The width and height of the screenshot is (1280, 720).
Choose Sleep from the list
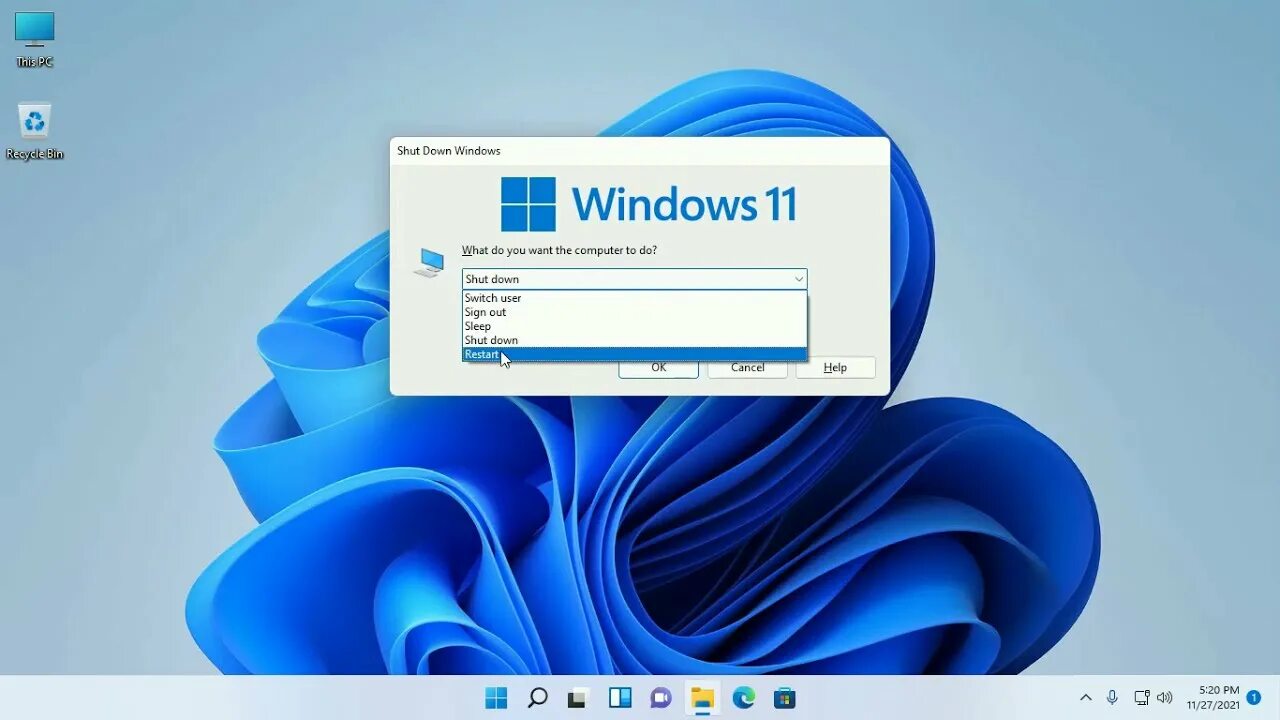pos(634,326)
